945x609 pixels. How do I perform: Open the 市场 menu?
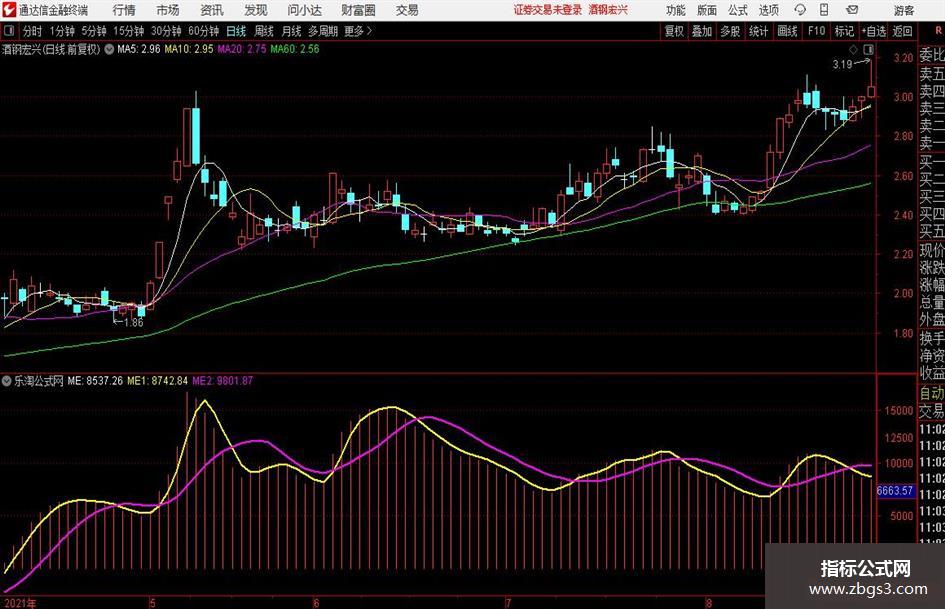[x=168, y=10]
